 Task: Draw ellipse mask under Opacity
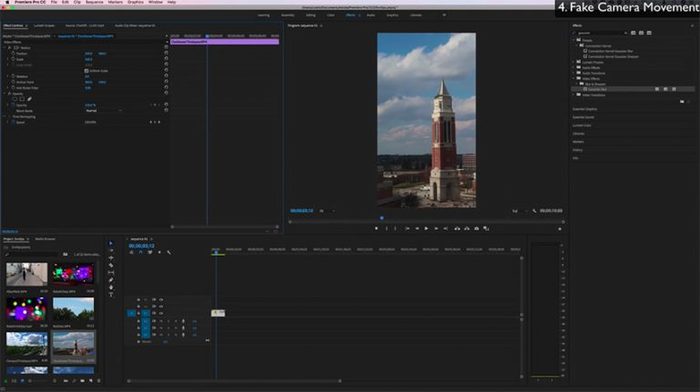(x=15, y=99)
